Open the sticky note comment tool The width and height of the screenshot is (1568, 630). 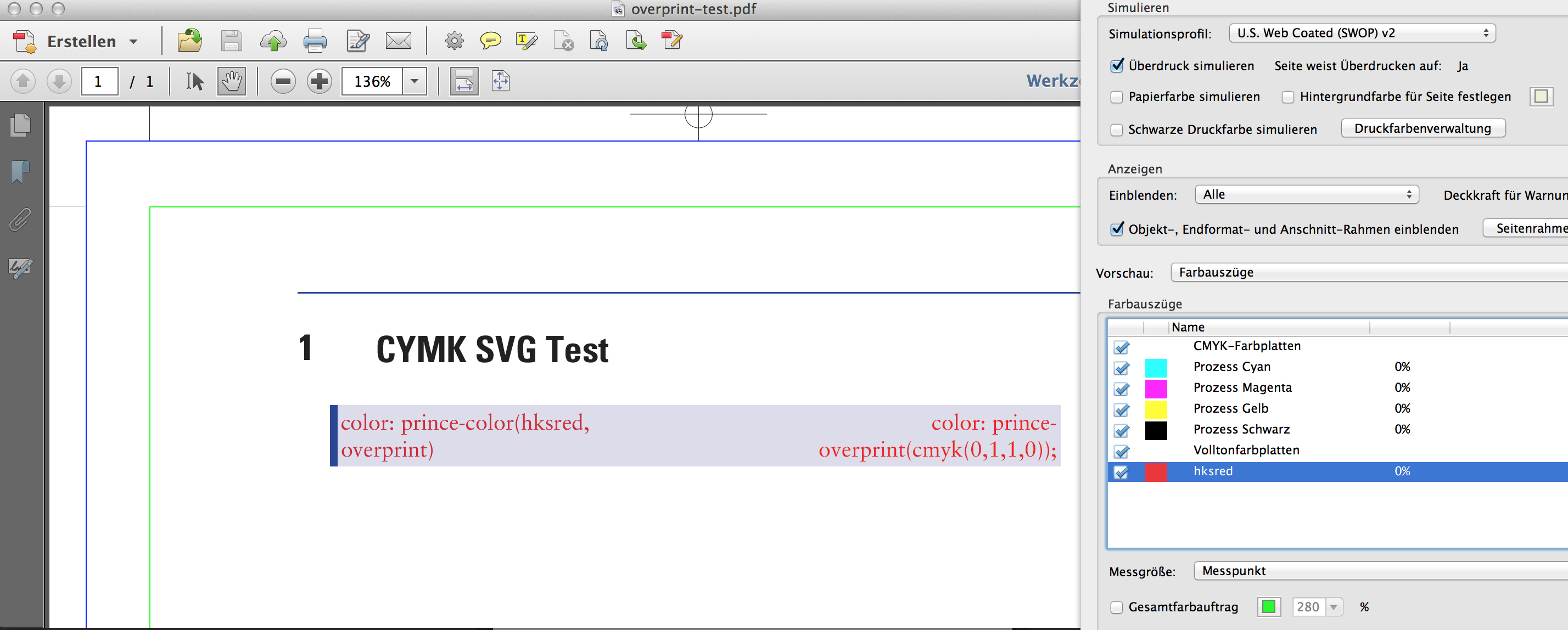tap(490, 41)
